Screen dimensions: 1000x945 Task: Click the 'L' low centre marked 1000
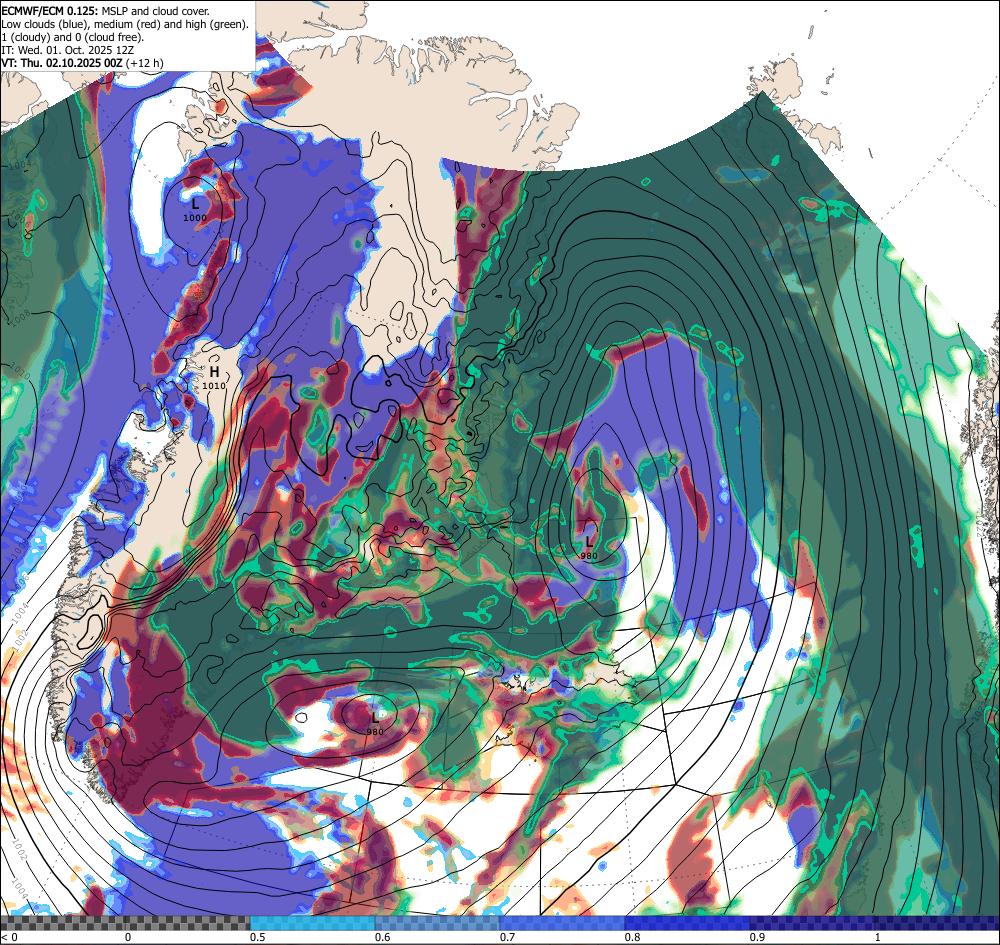coord(195,204)
